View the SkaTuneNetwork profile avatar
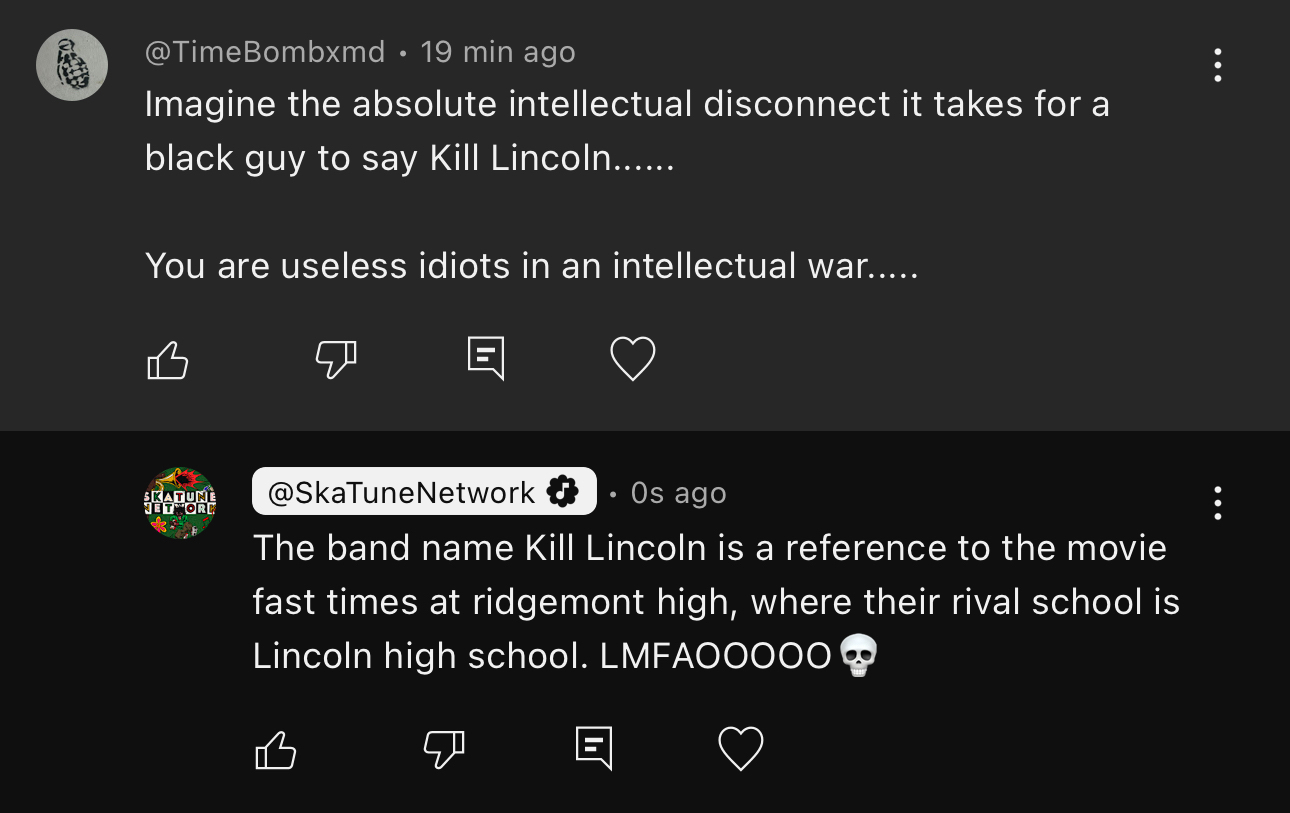The image size is (1290, 813). pyautogui.click(x=180, y=503)
